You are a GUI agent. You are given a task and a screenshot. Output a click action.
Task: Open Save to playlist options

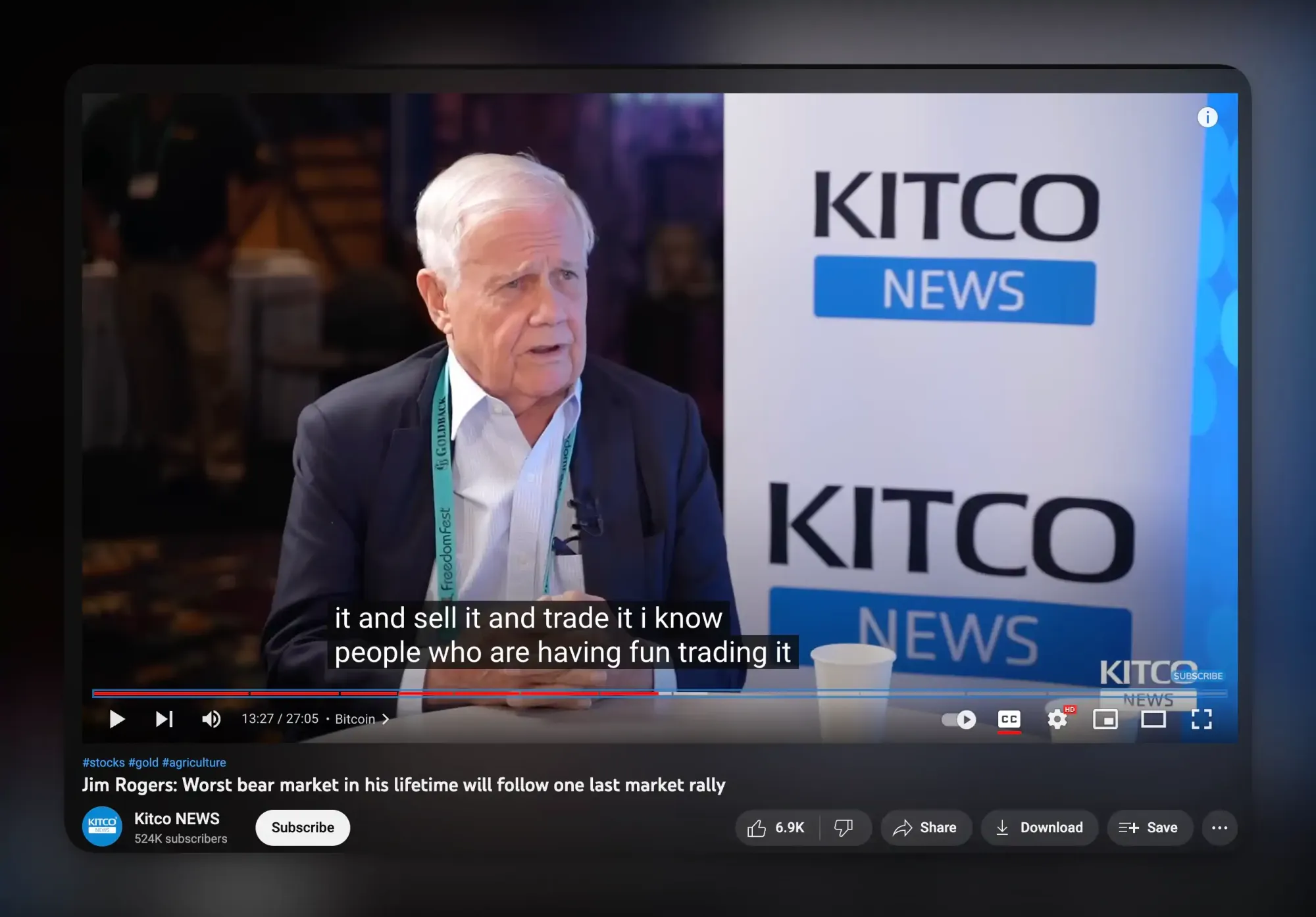1150,828
